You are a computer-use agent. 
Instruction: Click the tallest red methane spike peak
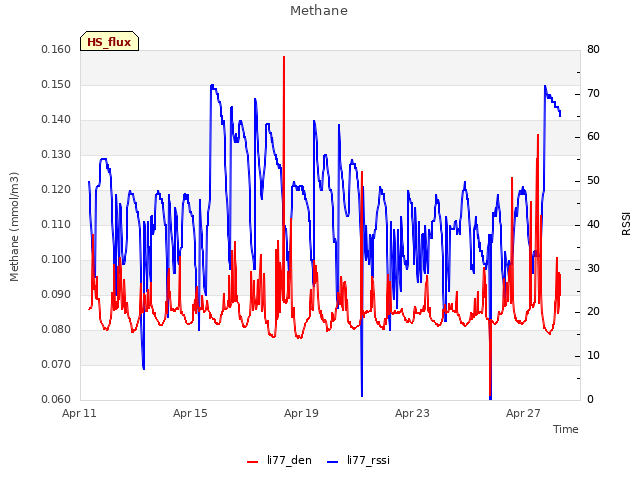(x=284, y=58)
